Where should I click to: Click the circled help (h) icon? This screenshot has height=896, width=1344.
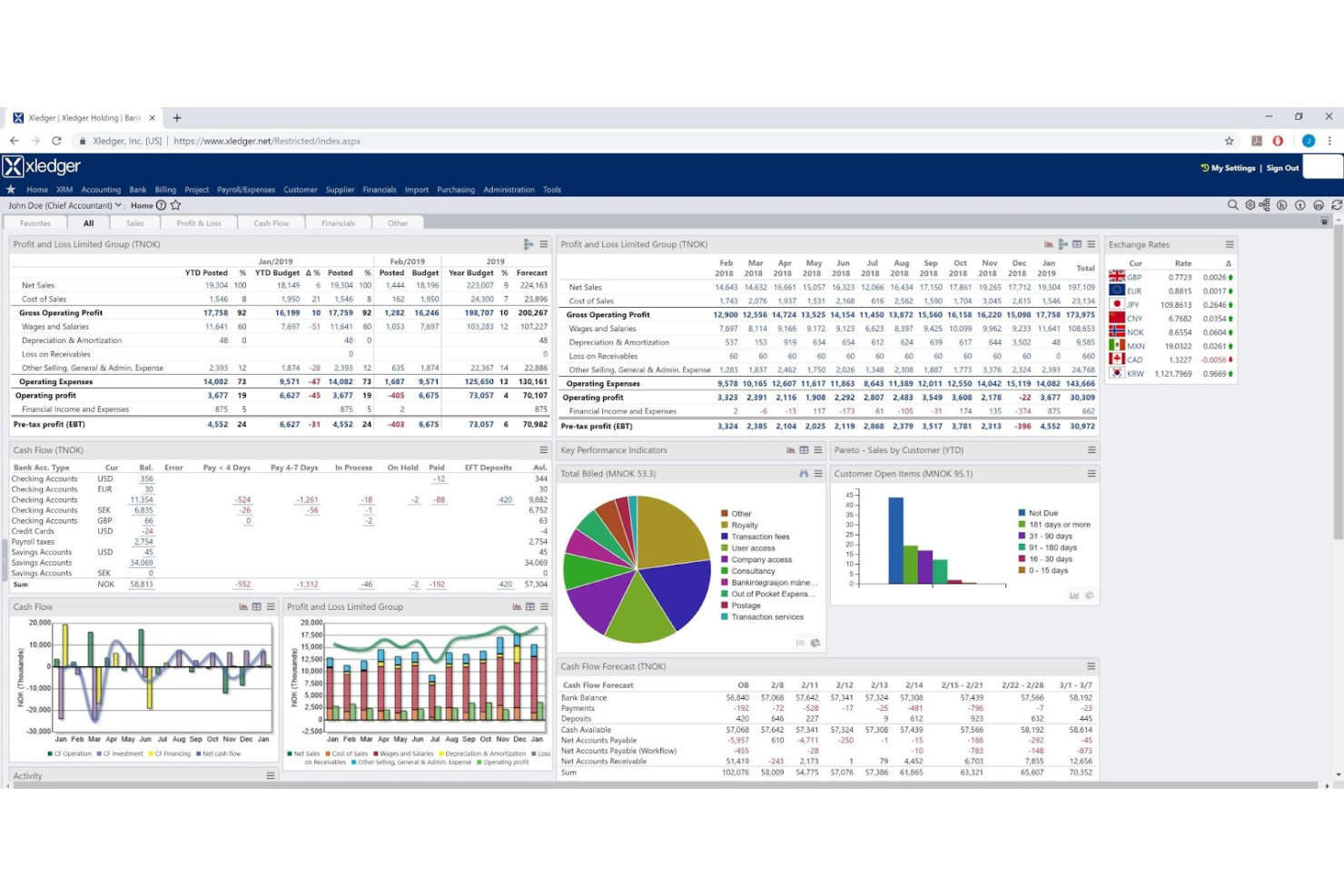[1282, 205]
